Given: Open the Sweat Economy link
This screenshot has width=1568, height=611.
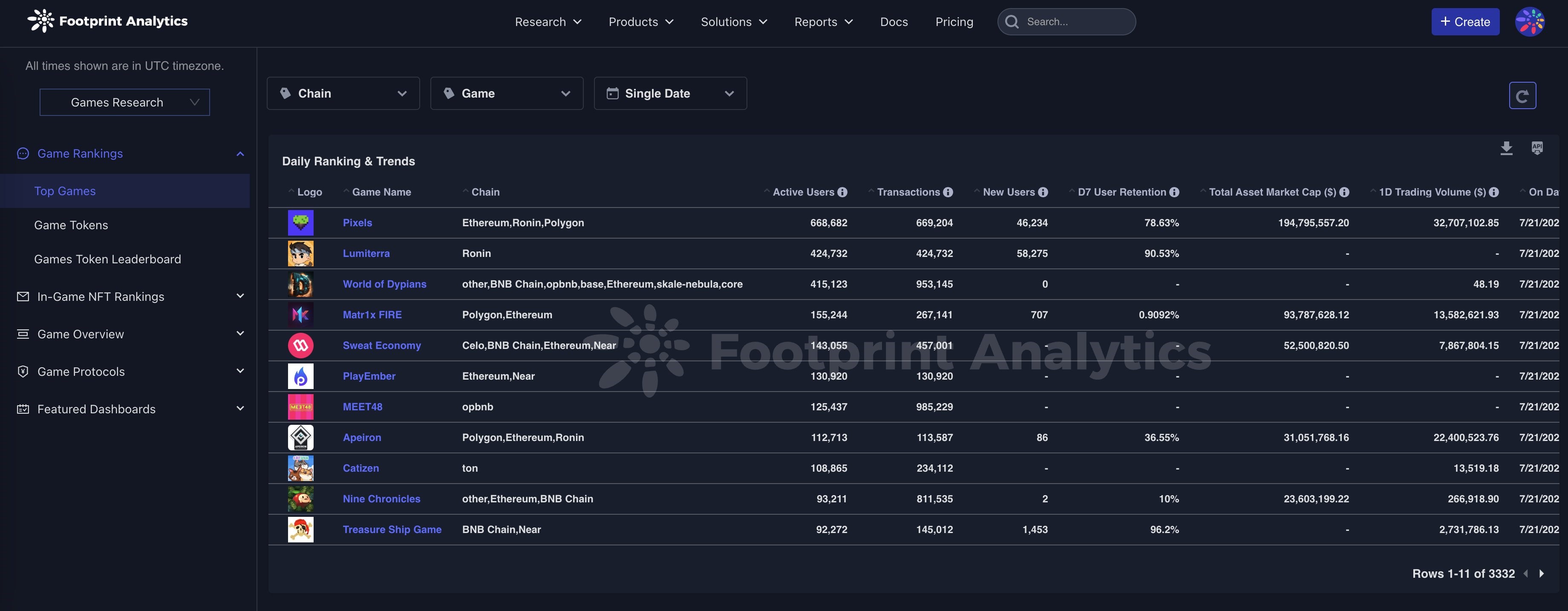Looking at the screenshot, I should click(x=382, y=346).
